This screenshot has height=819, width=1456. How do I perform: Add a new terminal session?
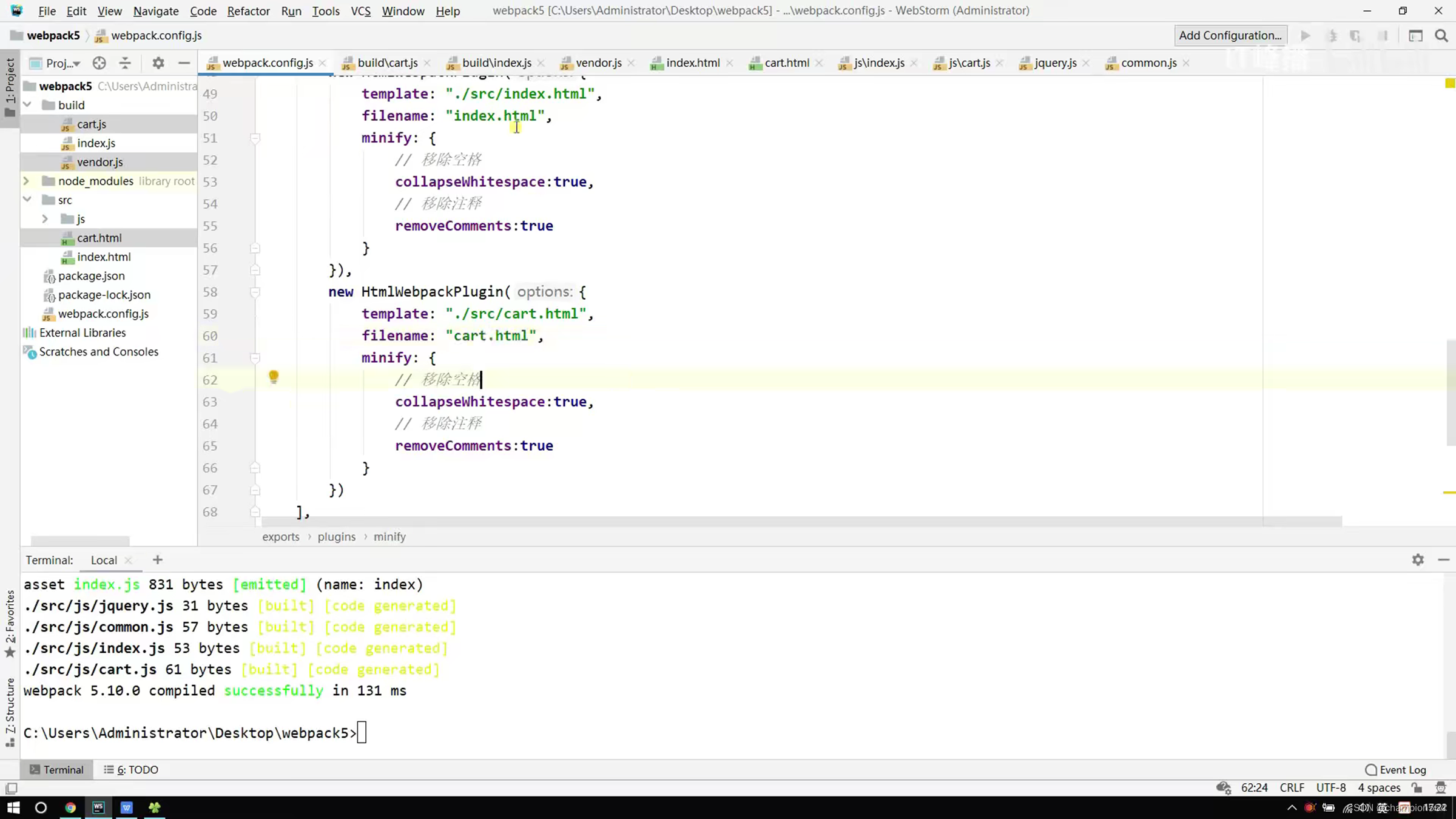point(158,560)
